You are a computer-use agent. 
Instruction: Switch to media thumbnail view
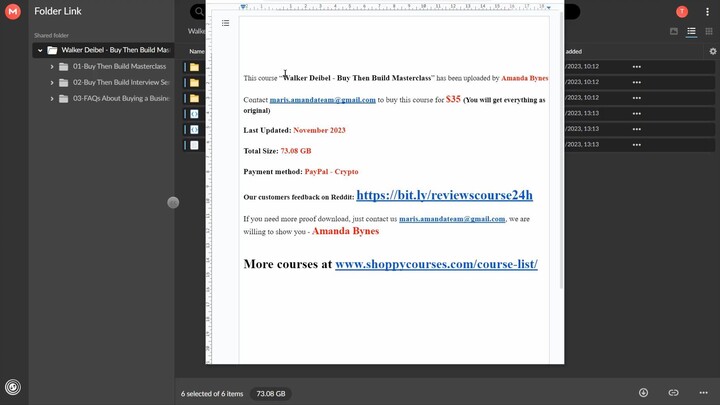point(674,32)
